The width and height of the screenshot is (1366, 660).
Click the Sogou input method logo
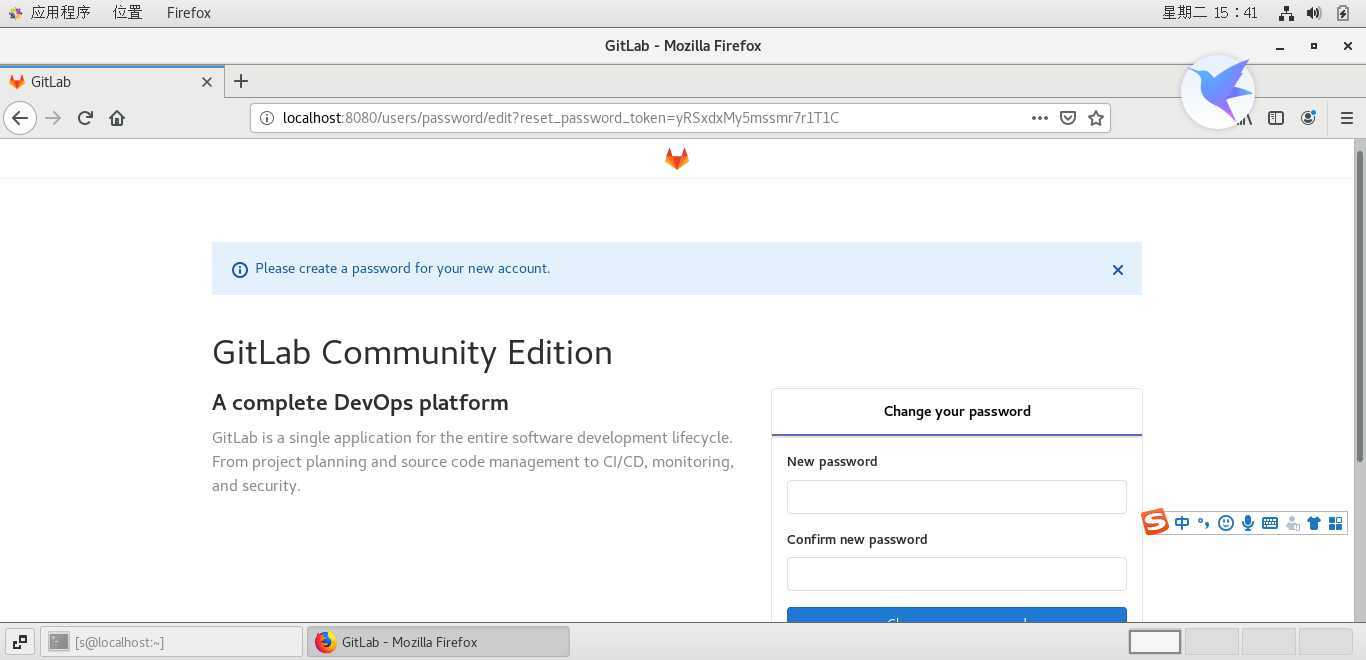1155,522
